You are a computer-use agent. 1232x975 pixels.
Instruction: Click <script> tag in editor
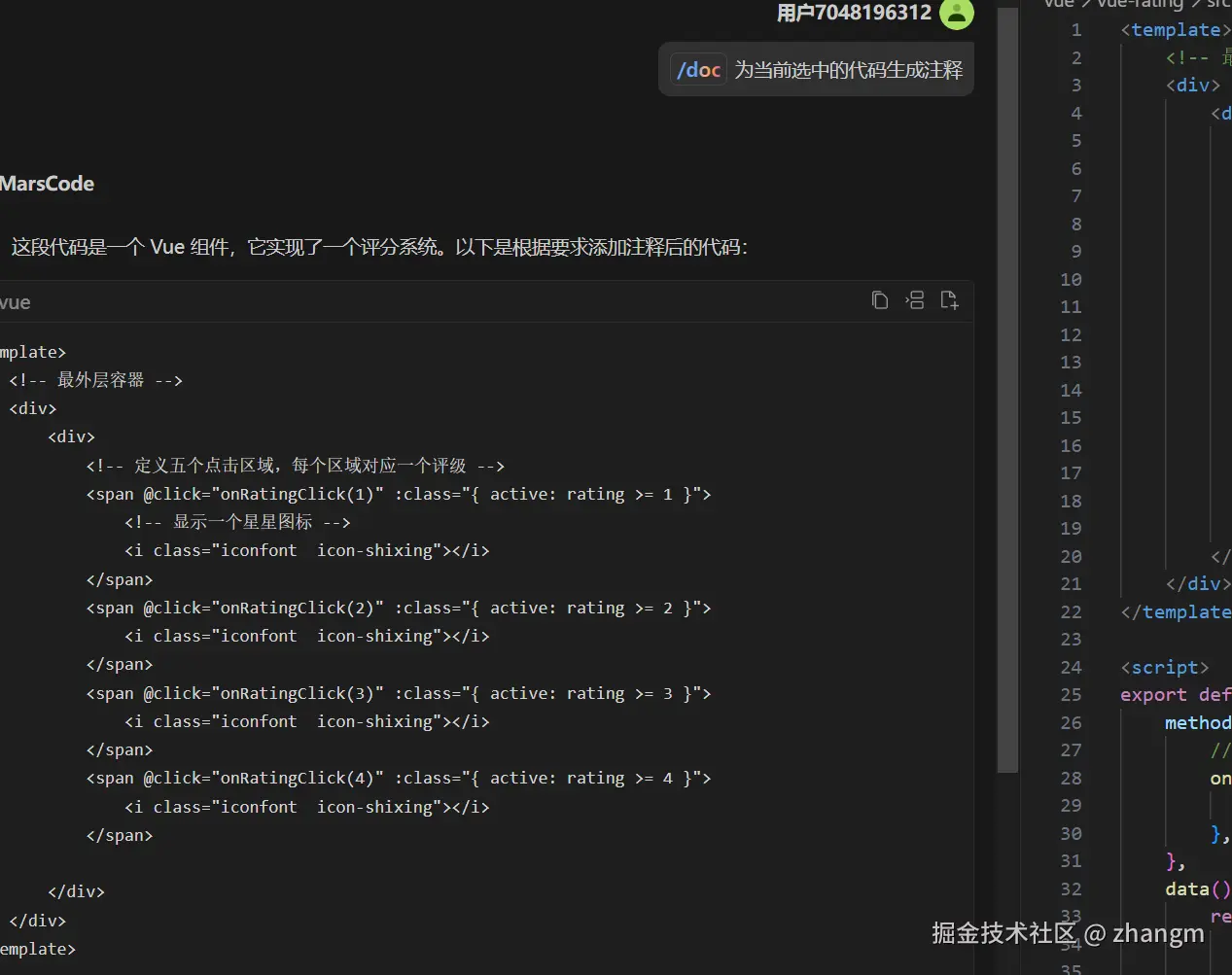click(x=1165, y=668)
